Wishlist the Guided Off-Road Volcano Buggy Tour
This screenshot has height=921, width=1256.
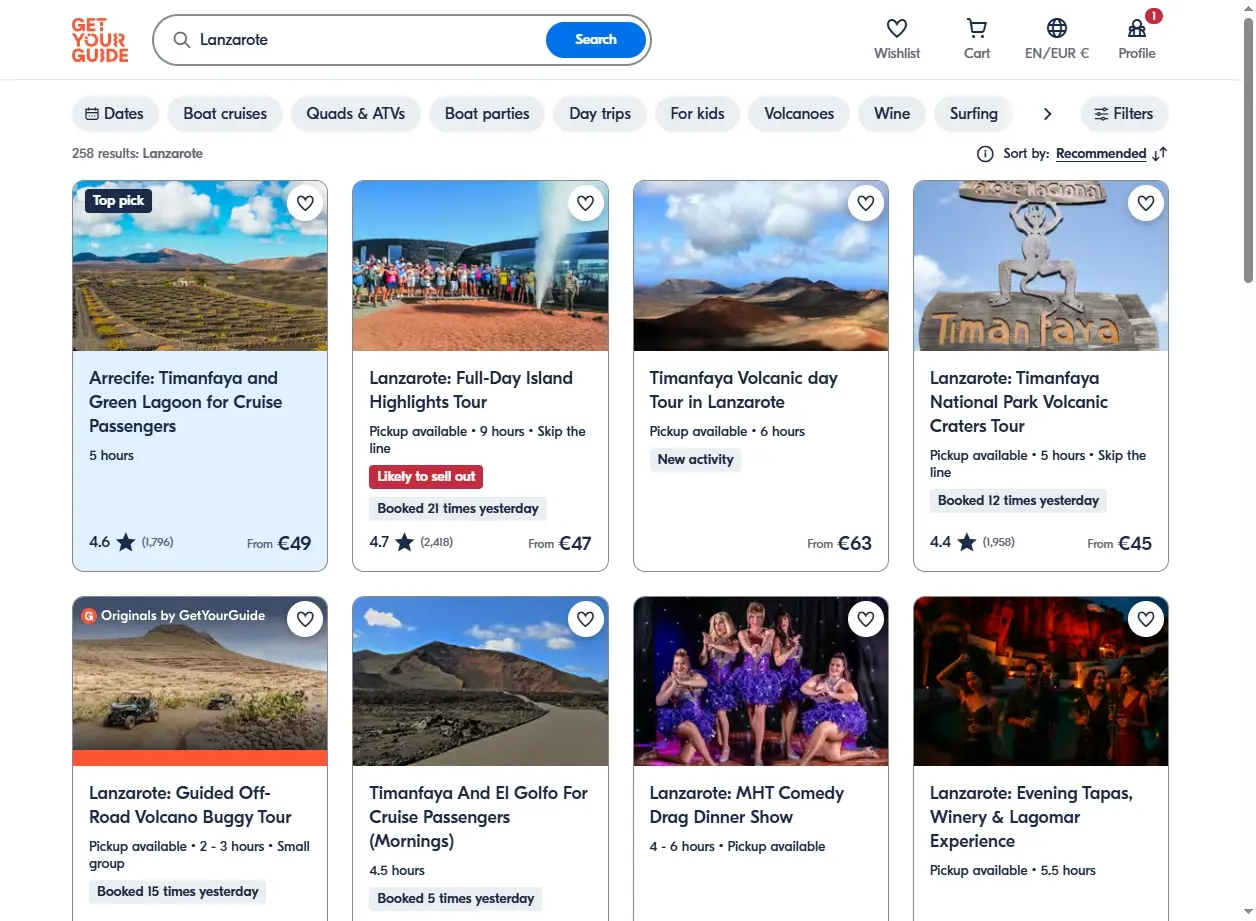pyautogui.click(x=305, y=620)
